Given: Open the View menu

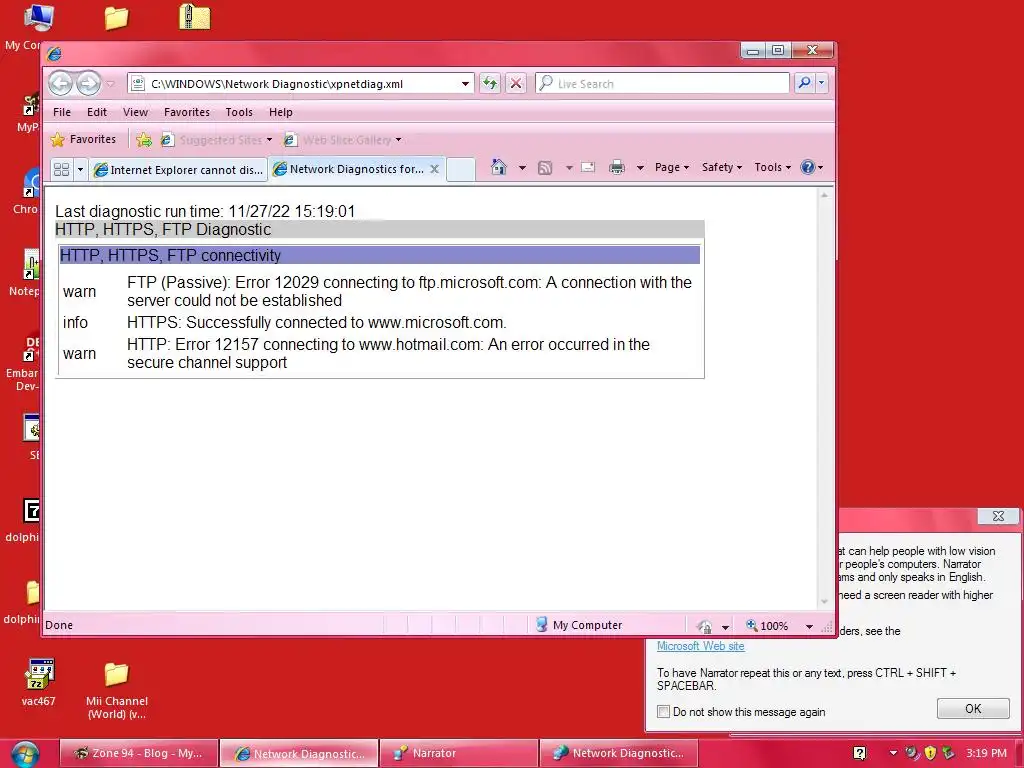Looking at the screenshot, I should click(x=135, y=112).
